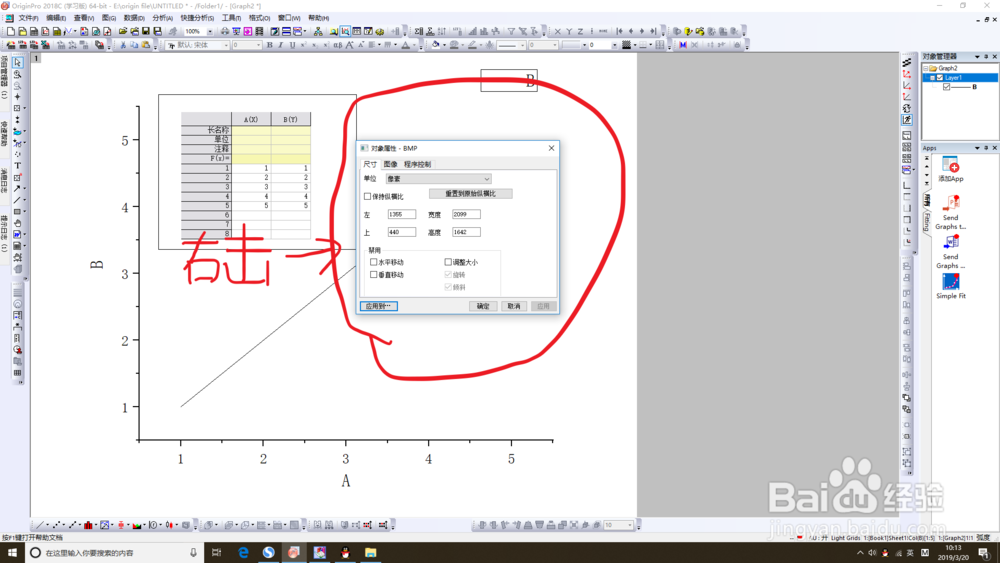Viewport: 1000px width, 563px height.
Task: Select the Pointer tool in left toolbar
Action: 17,62
